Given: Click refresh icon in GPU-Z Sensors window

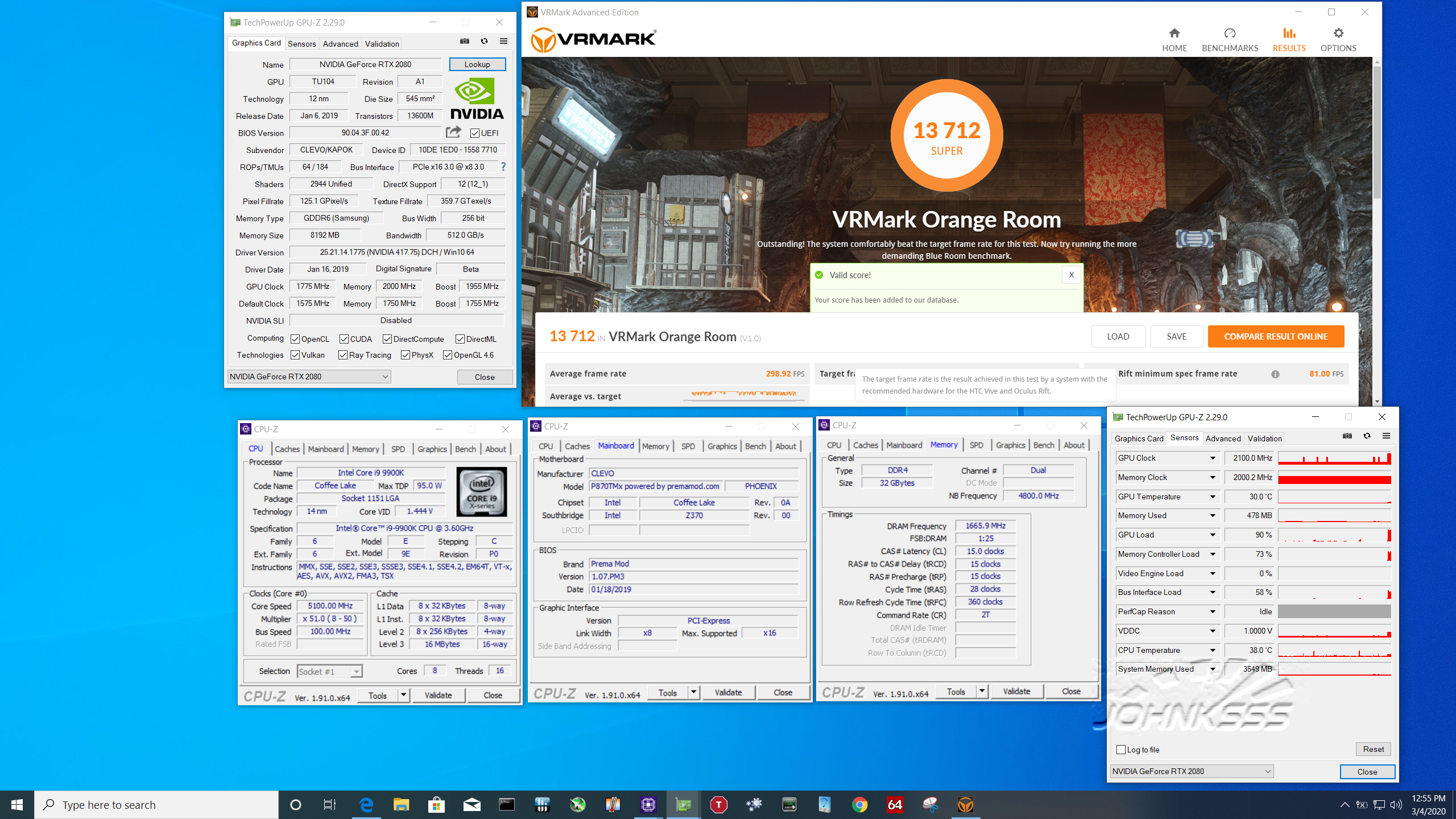Looking at the screenshot, I should pyautogui.click(x=1367, y=436).
